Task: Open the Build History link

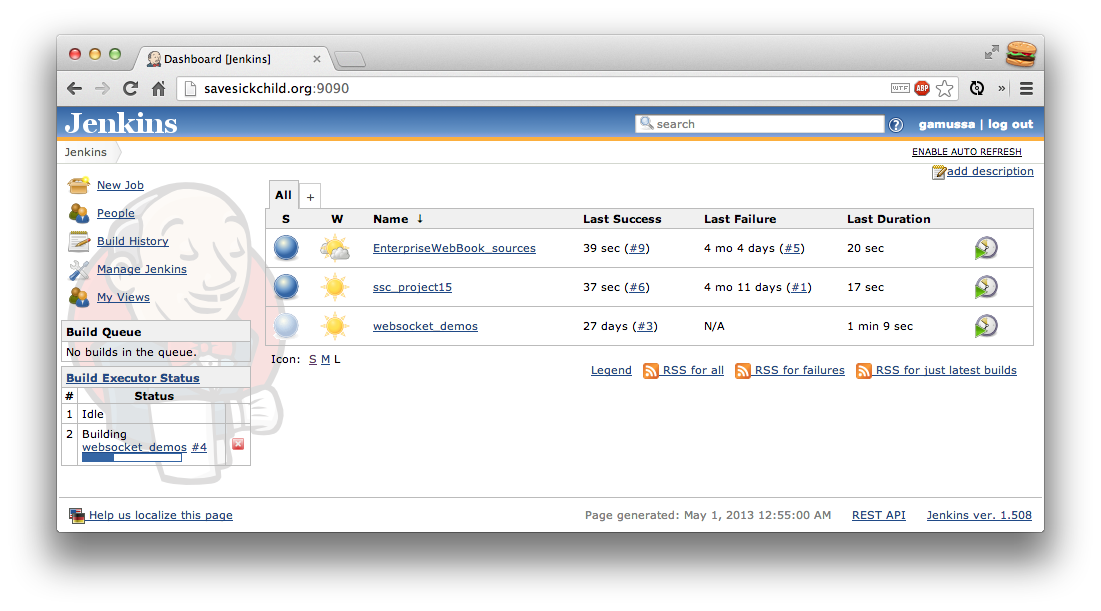Action: pos(132,241)
